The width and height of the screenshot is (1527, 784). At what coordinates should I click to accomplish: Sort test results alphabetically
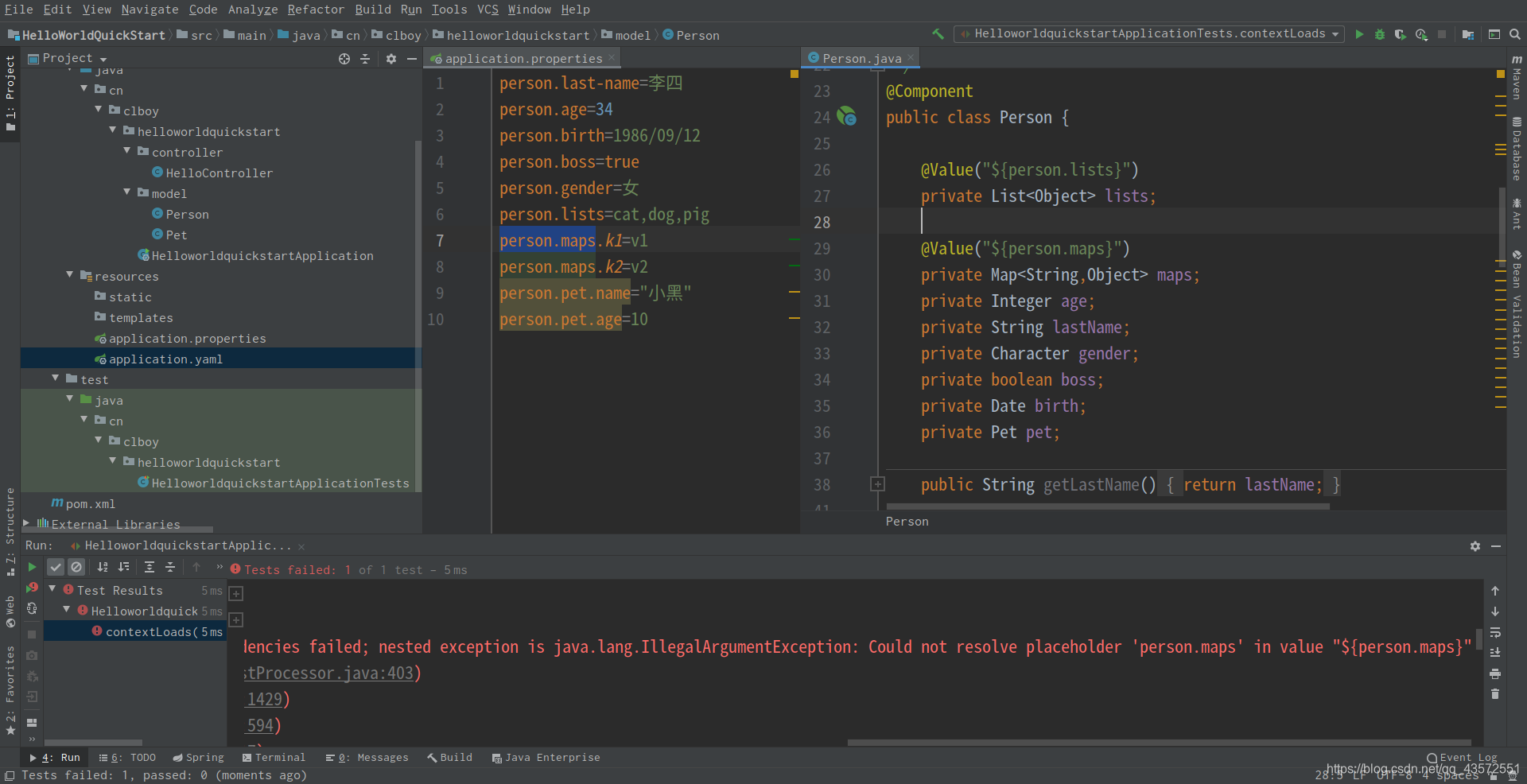(103, 567)
